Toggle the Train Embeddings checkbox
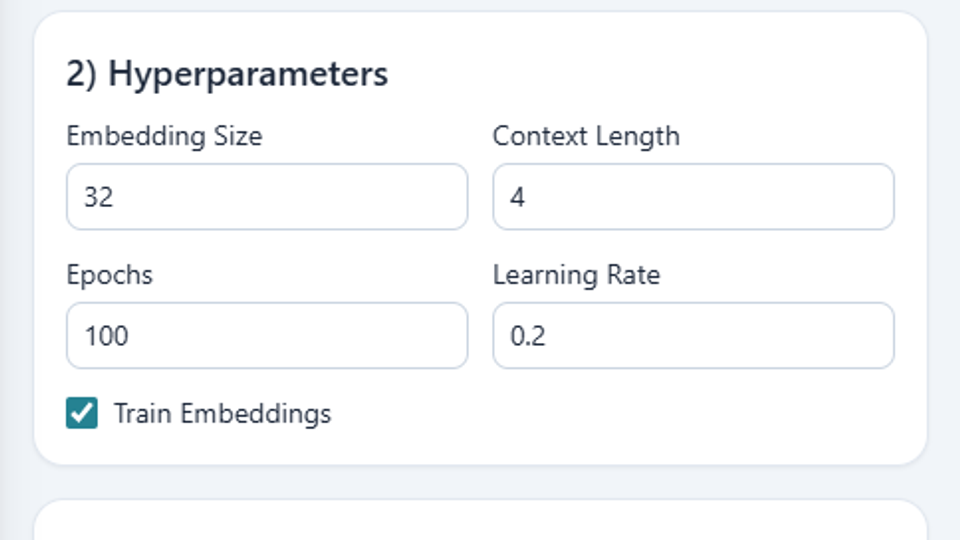Screen dimensions: 960x540 point(82,413)
